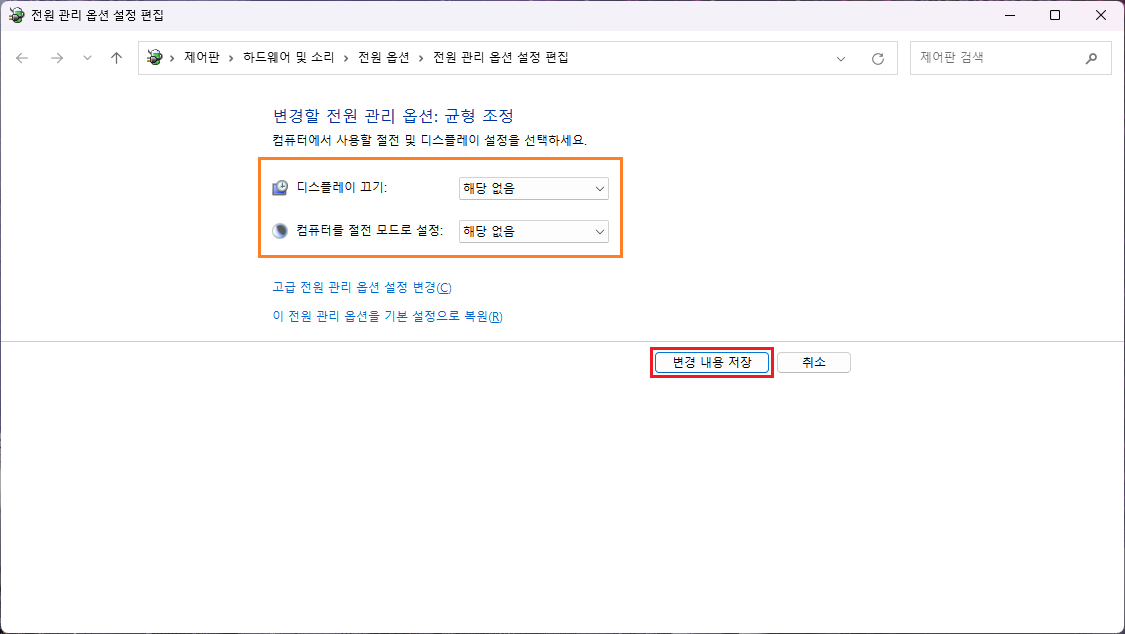The image size is (1125, 634).
Task: Click the forward navigation arrow
Action: coord(56,58)
